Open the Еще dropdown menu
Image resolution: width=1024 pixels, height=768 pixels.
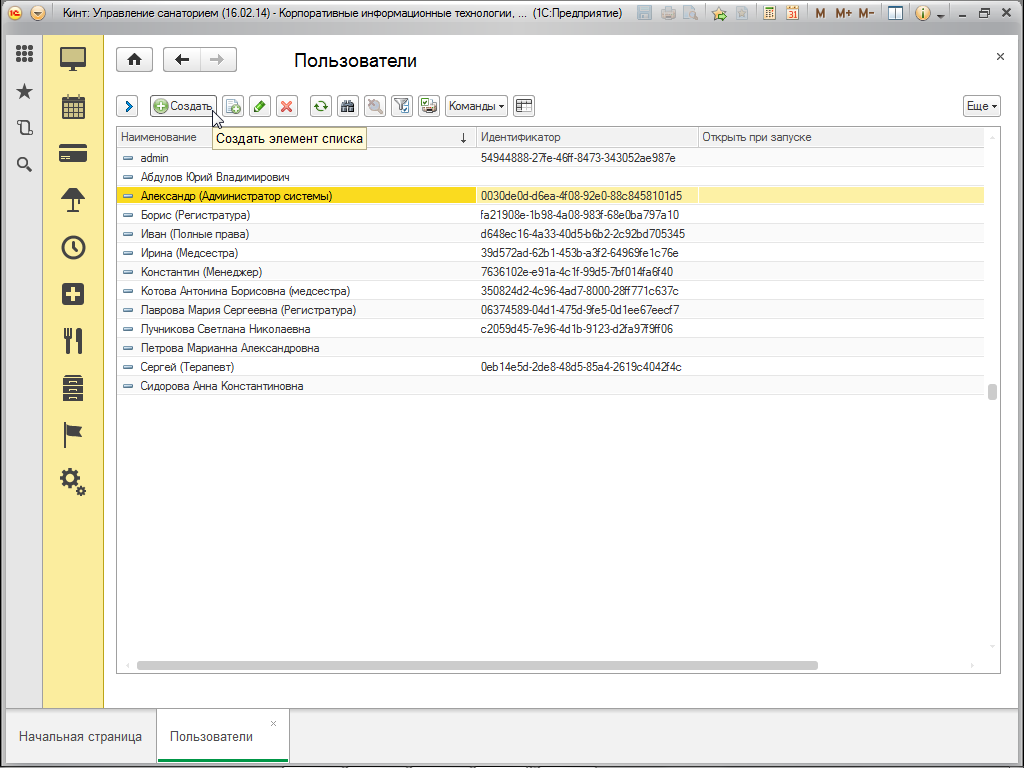[982, 106]
